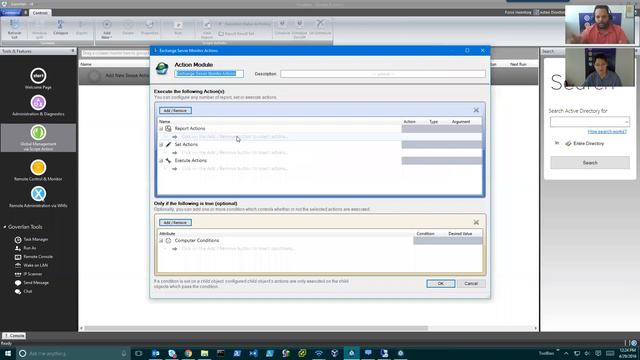Confirm the dialog with OK
This screenshot has width=640, height=360.
pyautogui.click(x=440, y=283)
